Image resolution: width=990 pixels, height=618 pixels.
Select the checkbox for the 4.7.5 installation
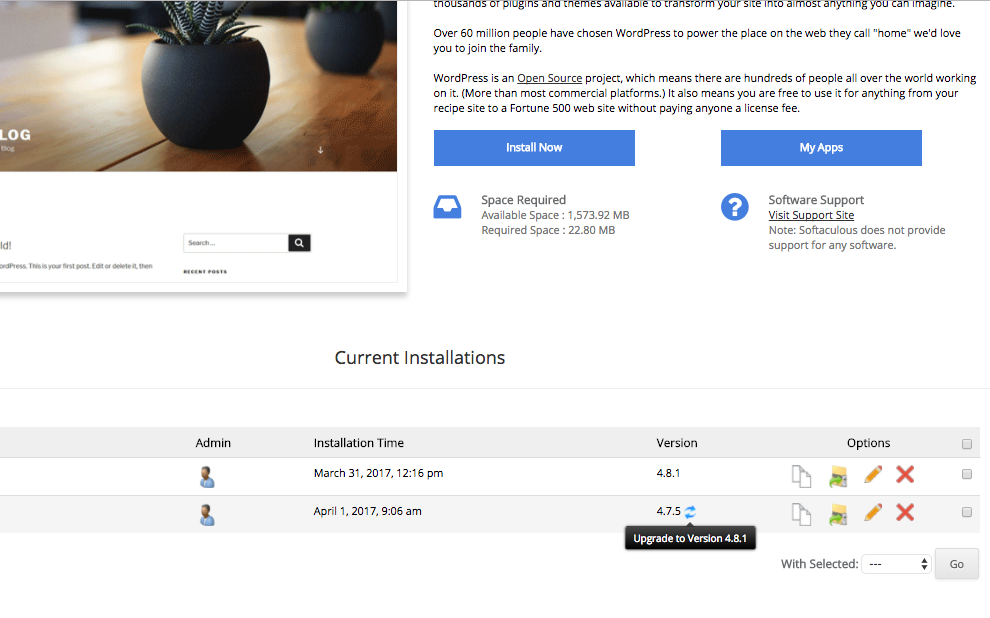[x=967, y=512]
